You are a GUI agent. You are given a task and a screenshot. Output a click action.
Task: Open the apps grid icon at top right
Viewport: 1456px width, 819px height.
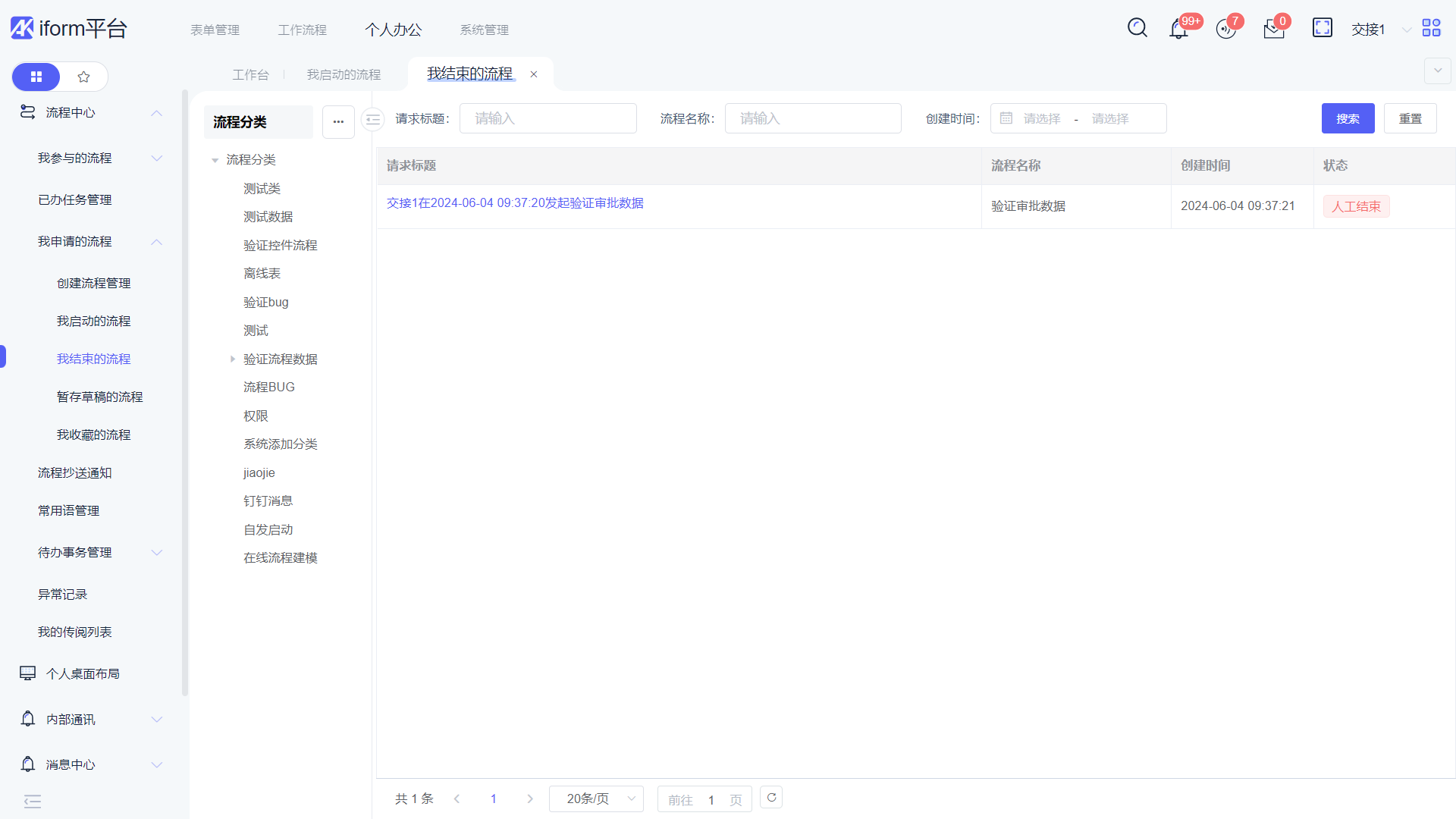pyautogui.click(x=1431, y=28)
